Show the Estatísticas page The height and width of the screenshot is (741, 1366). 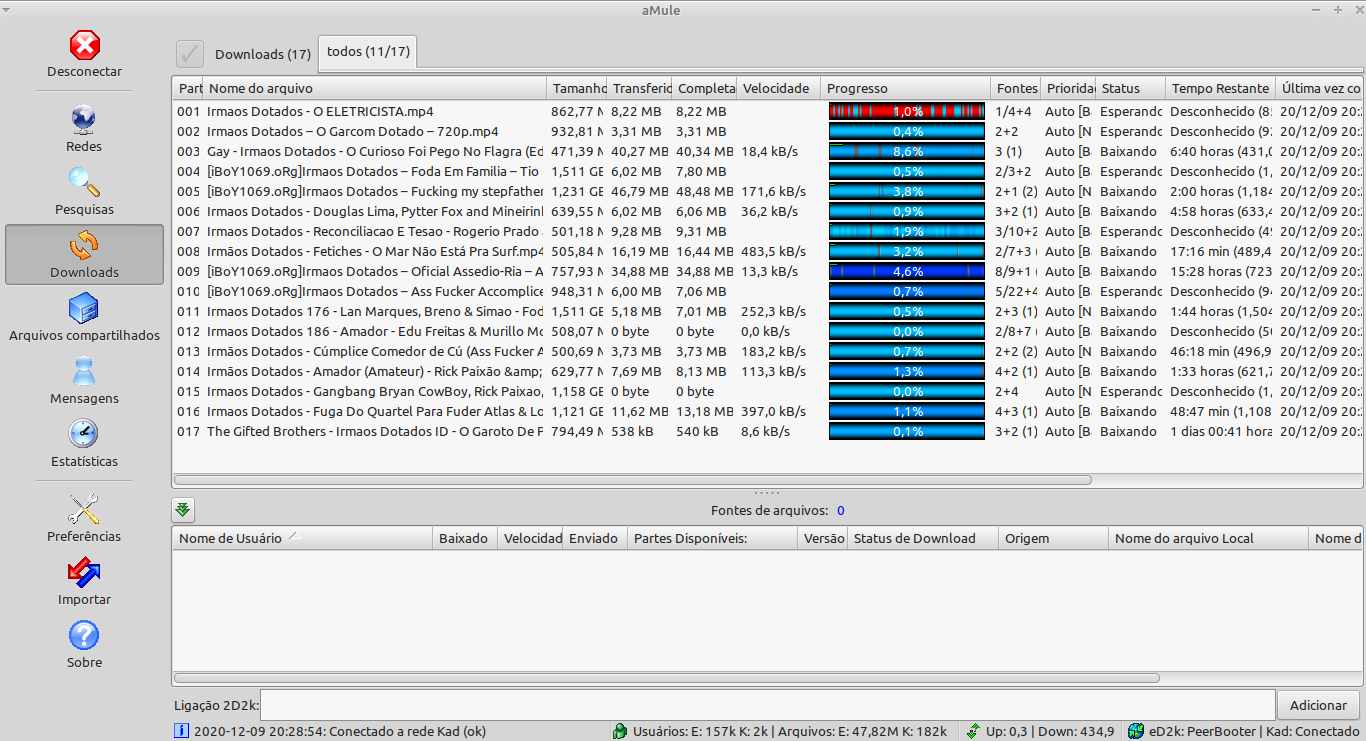pos(84,436)
